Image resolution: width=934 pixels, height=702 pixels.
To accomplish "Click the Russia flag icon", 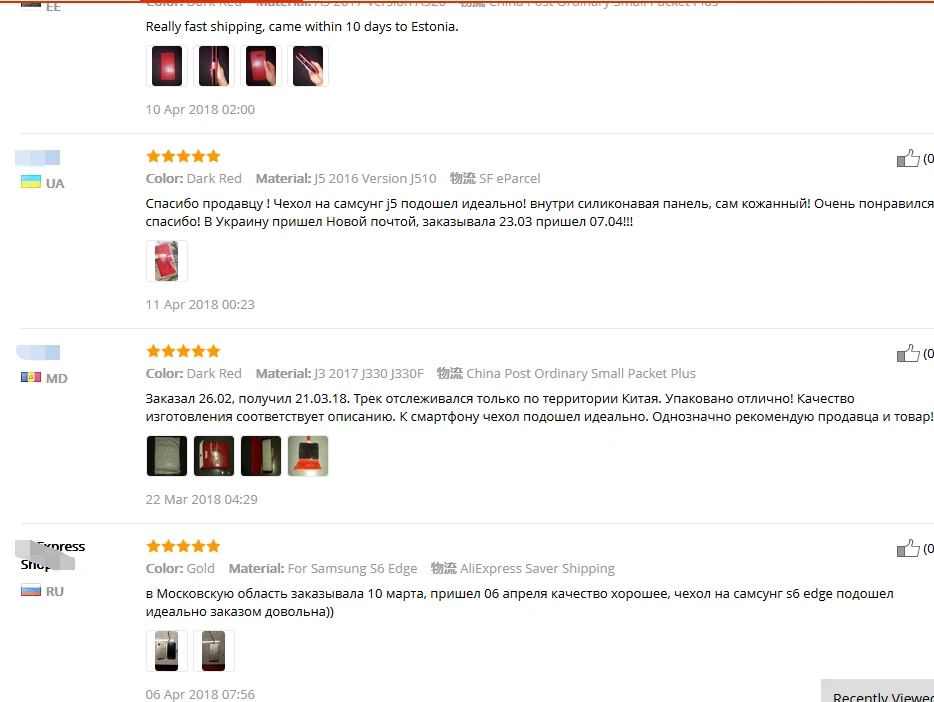I will click(31, 591).
